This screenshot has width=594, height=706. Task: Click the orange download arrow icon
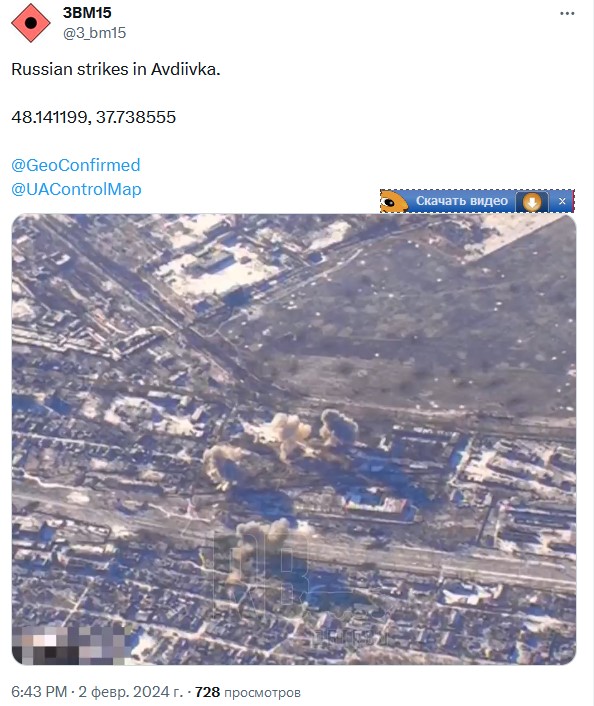[532, 202]
